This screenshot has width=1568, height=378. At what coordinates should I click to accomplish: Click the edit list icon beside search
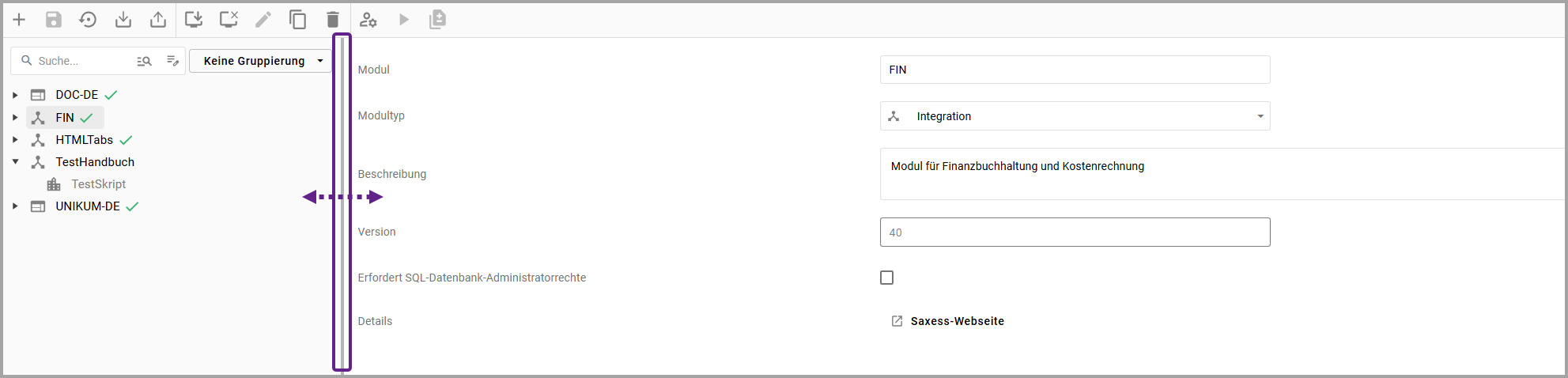pos(172,61)
